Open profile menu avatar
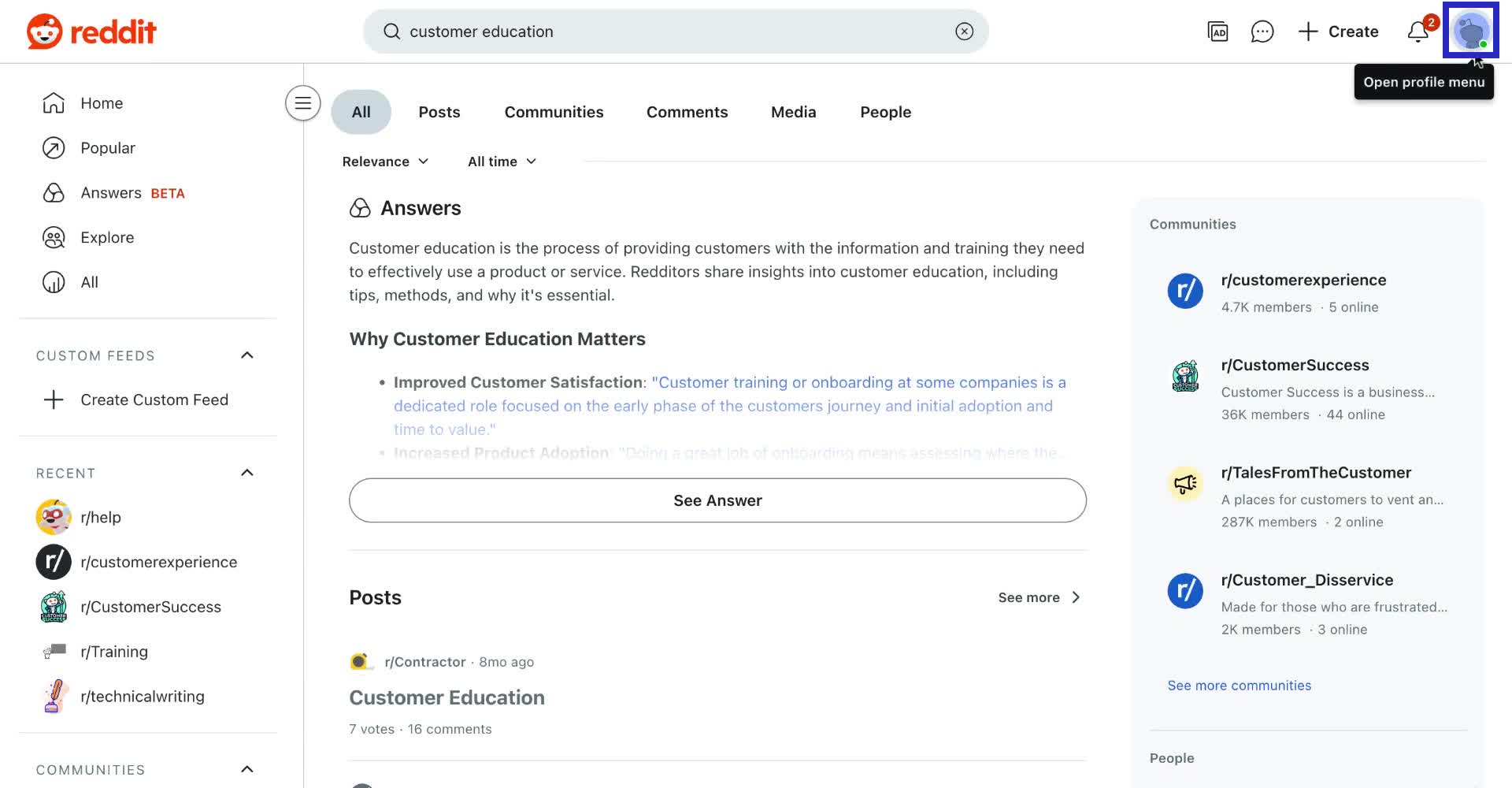The height and width of the screenshot is (788, 1512). (x=1470, y=32)
